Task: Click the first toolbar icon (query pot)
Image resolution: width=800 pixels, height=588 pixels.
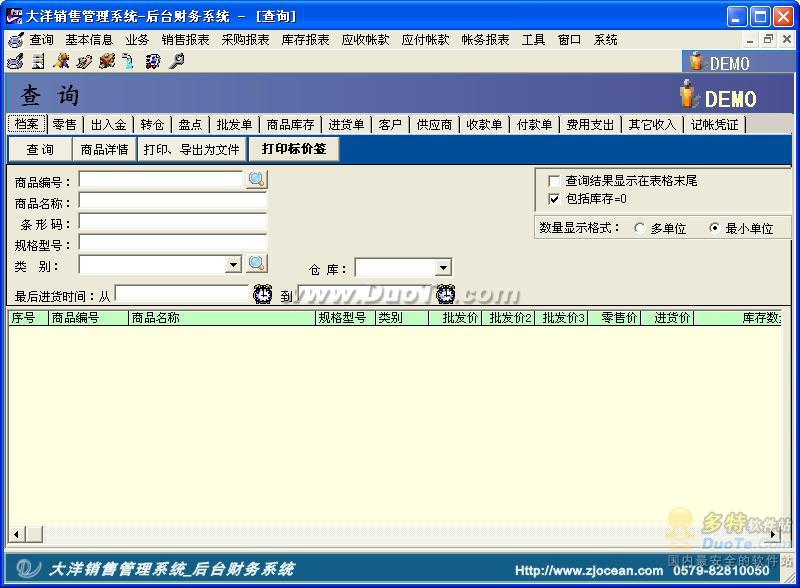Action: pyautogui.click(x=16, y=62)
